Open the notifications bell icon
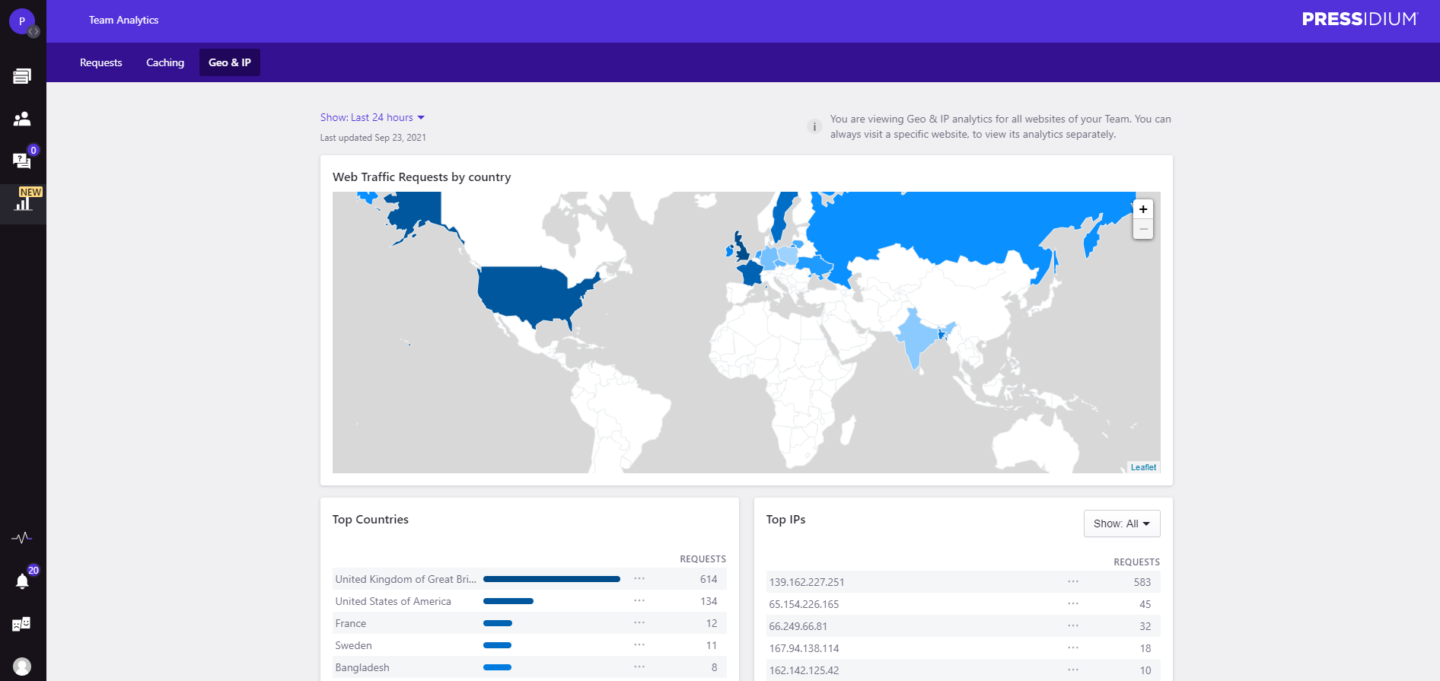Image resolution: width=1440 pixels, height=681 pixels. point(22,581)
